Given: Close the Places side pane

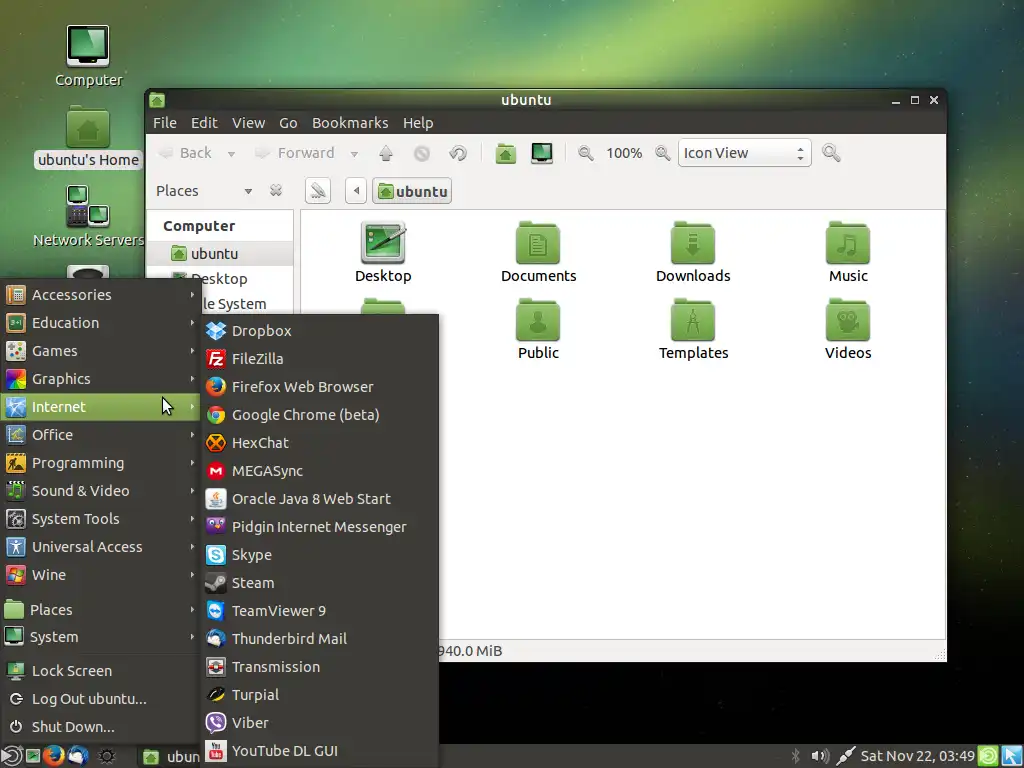Looking at the screenshot, I should click(276, 191).
